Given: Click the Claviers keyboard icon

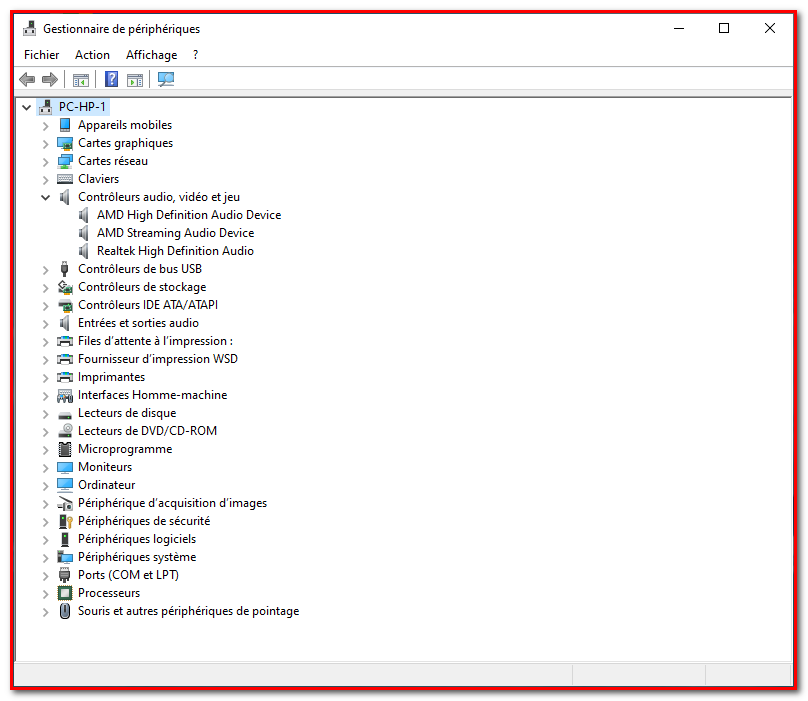Looking at the screenshot, I should (65, 179).
